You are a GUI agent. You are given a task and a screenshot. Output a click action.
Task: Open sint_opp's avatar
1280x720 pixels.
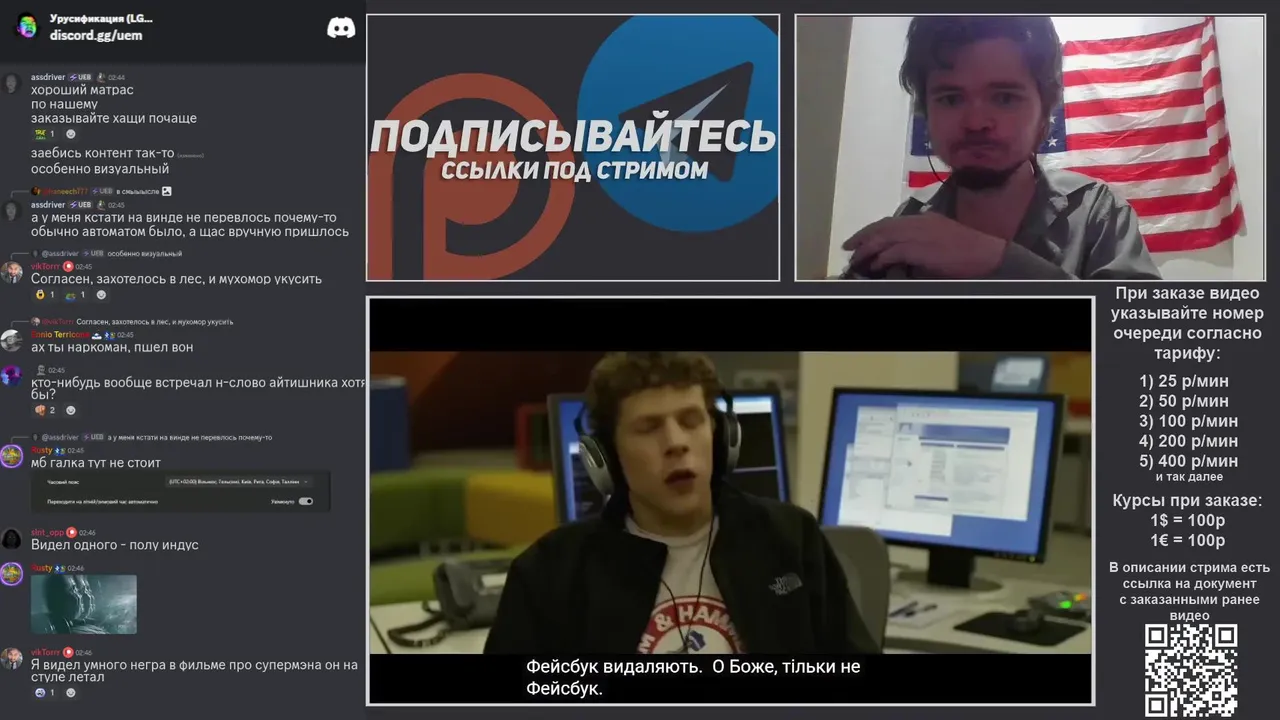point(12,539)
